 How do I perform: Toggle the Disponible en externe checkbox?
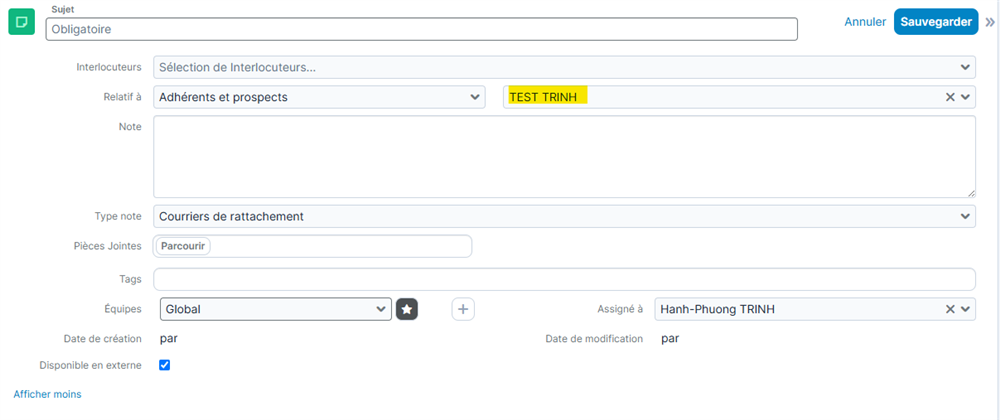point(165,365)
